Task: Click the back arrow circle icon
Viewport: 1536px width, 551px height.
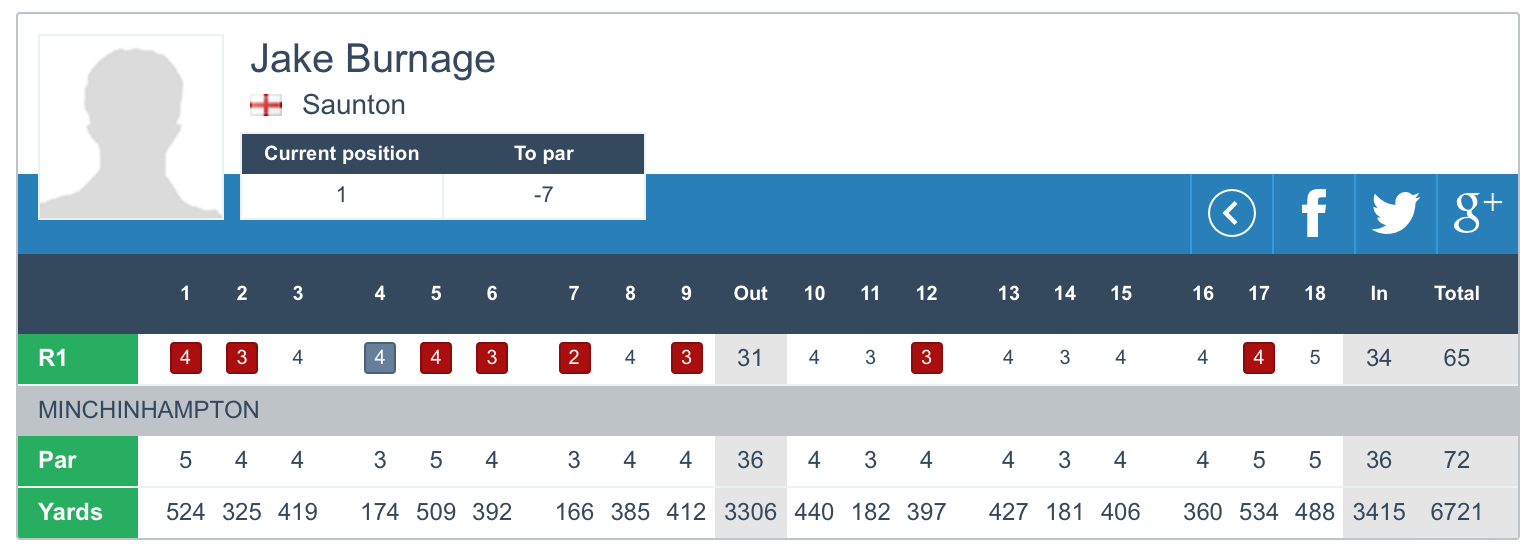Action: (1231, 213)
